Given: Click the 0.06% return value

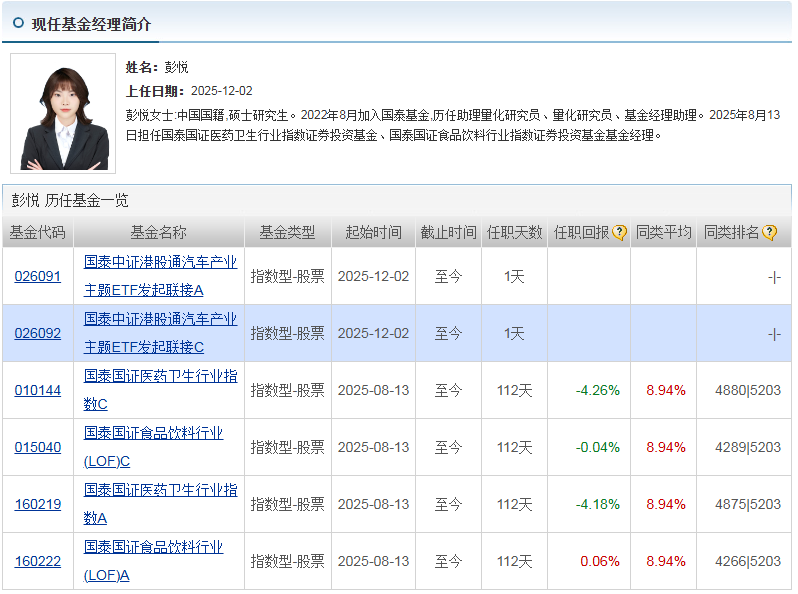Looking at the screenshot, I should pyautogui.click(x=600, y=561).
